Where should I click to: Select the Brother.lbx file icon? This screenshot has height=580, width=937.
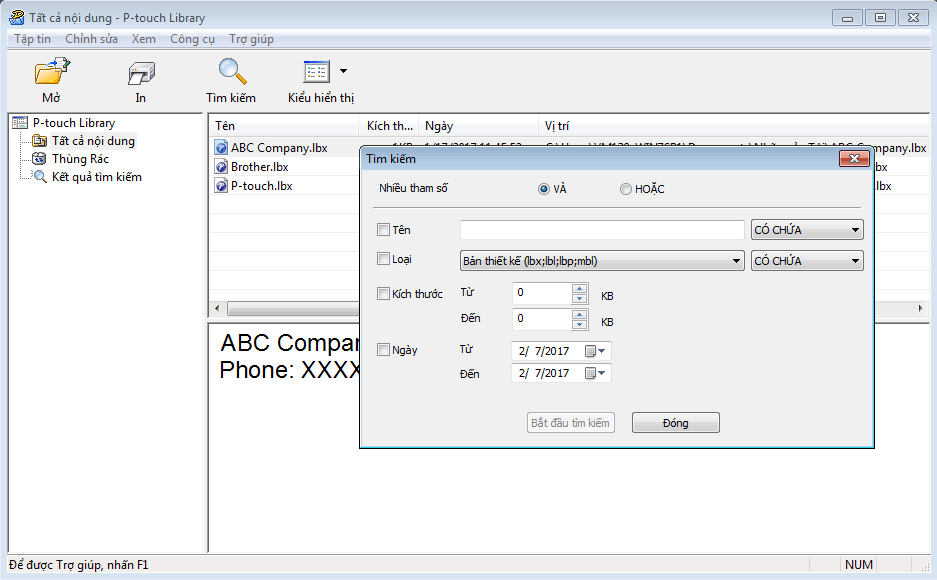(221, 167)
